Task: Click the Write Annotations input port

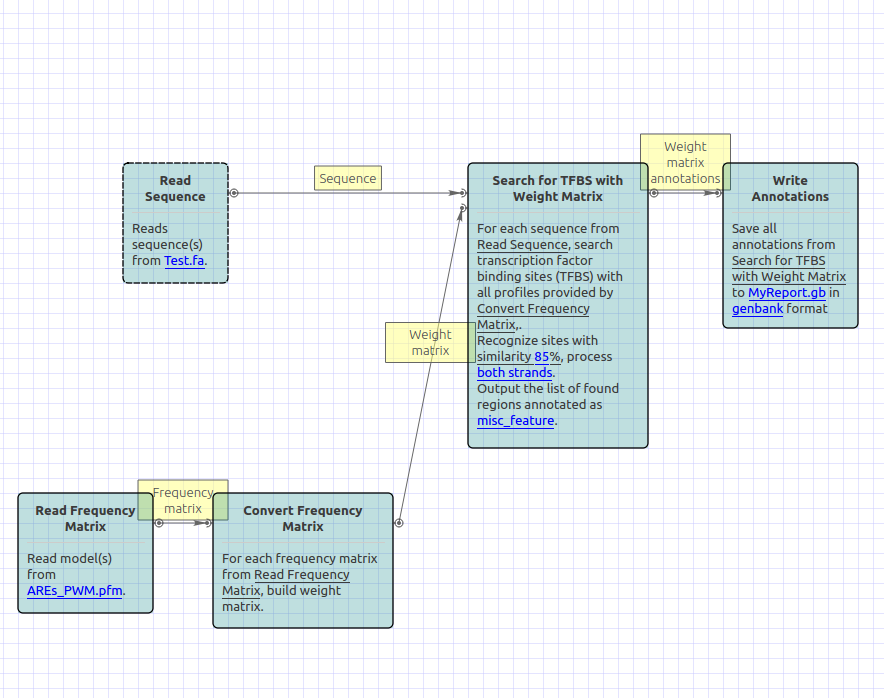Action: coord(718,193)
